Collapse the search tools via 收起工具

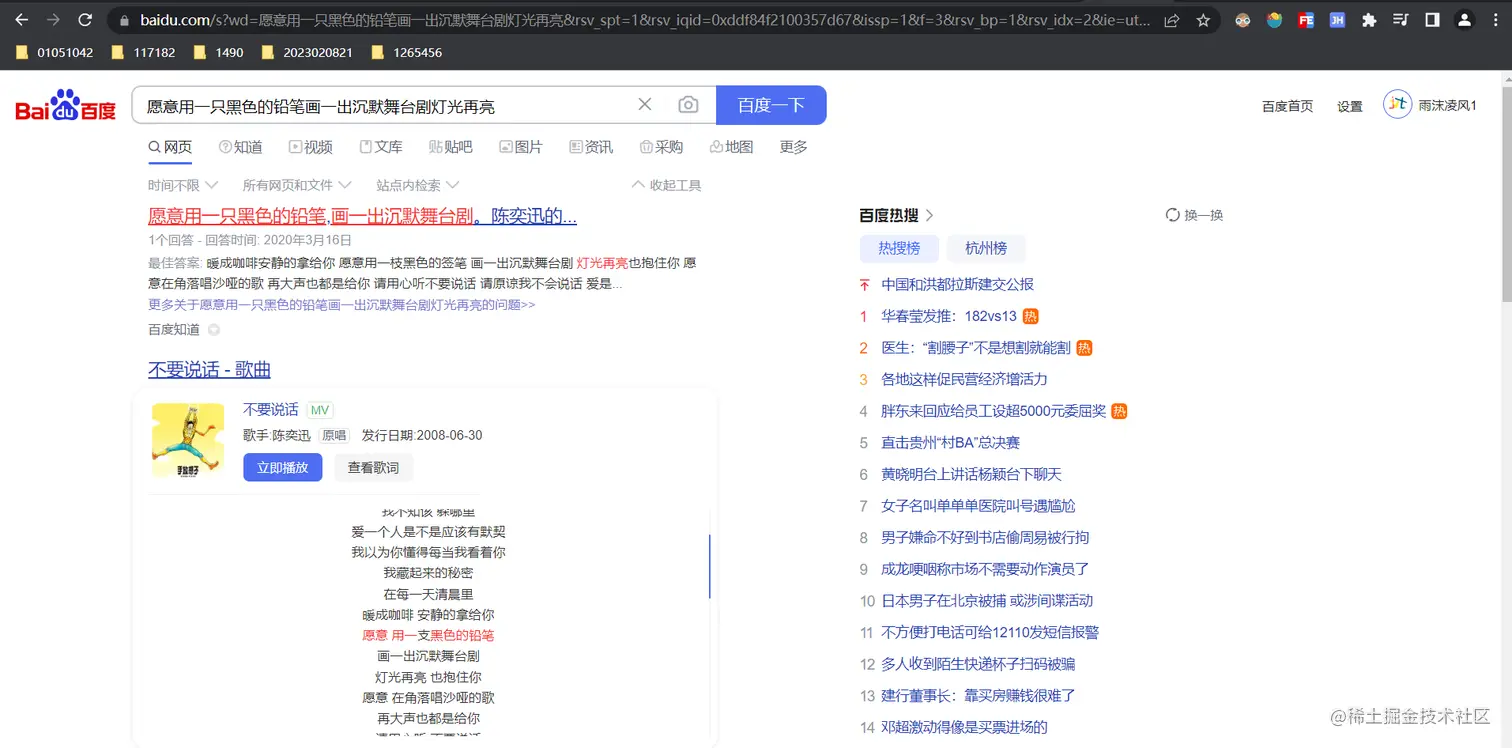tap(667, 185)
